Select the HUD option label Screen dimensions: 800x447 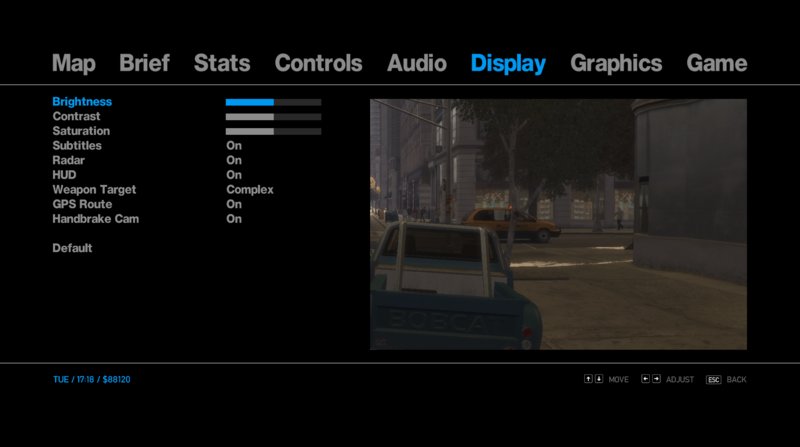coord(64,175)
